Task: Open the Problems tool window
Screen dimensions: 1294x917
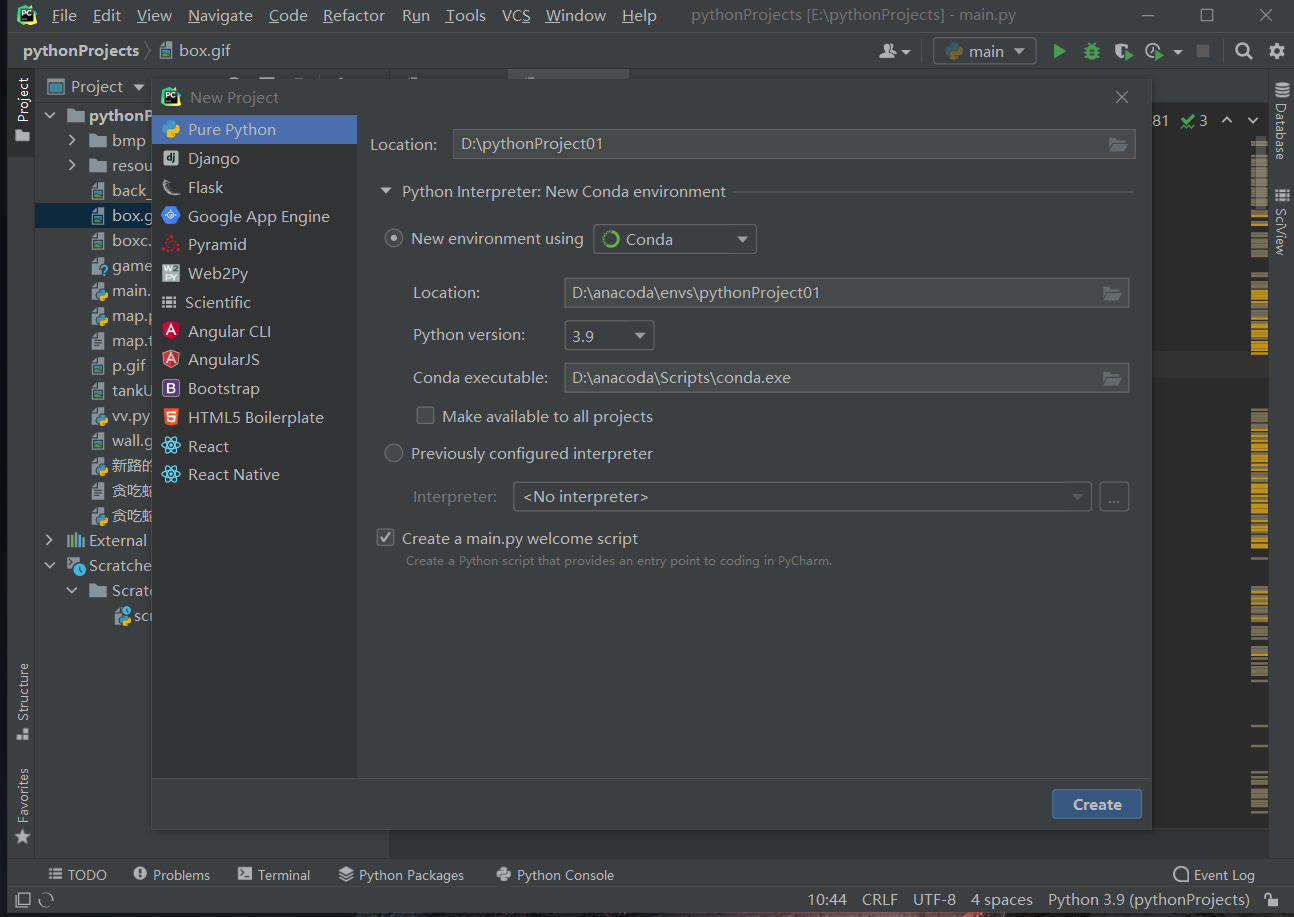Action: coord(171,875)
